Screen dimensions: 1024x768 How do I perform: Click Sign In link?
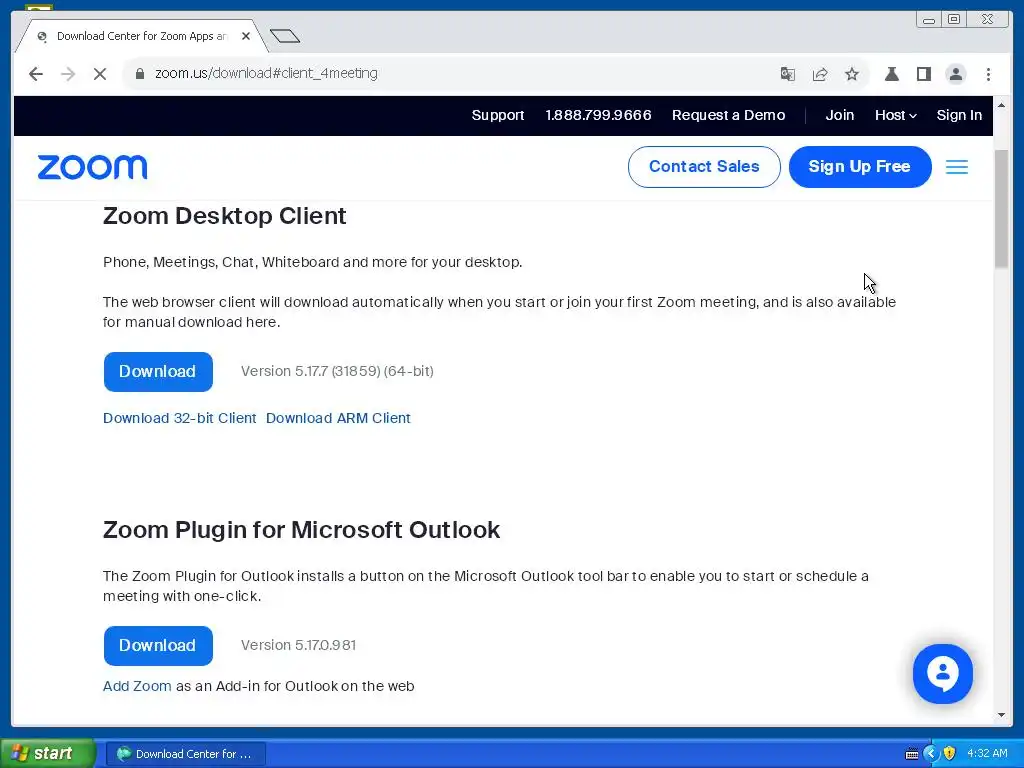coord(959,115)
